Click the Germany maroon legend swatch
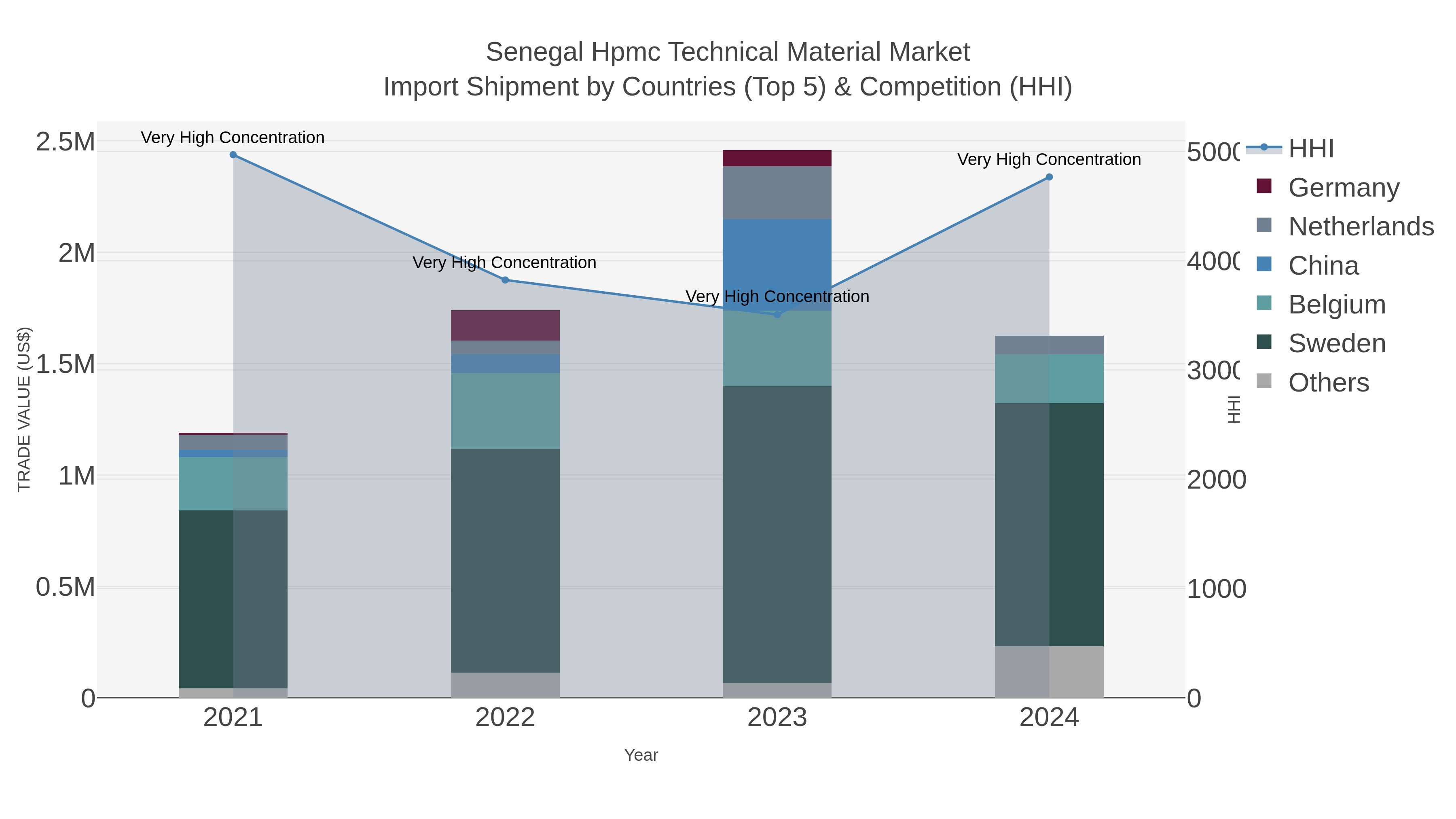The height and width of the screenshot is (819, 1456). coord(1264,186)
